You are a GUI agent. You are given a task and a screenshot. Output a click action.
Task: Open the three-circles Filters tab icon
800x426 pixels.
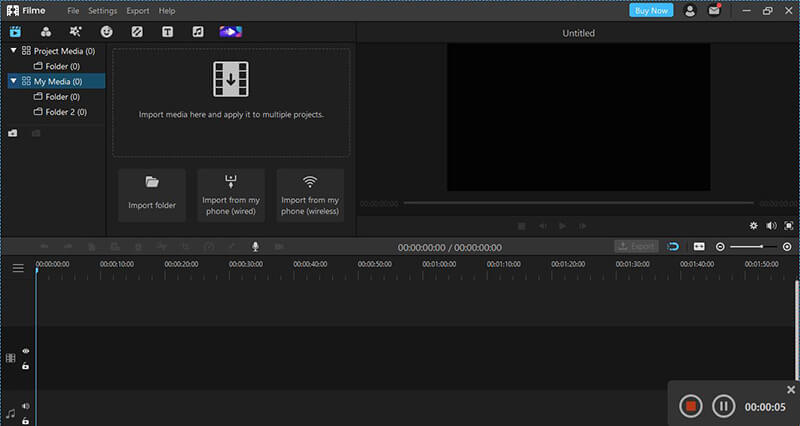tap(45, 32)
